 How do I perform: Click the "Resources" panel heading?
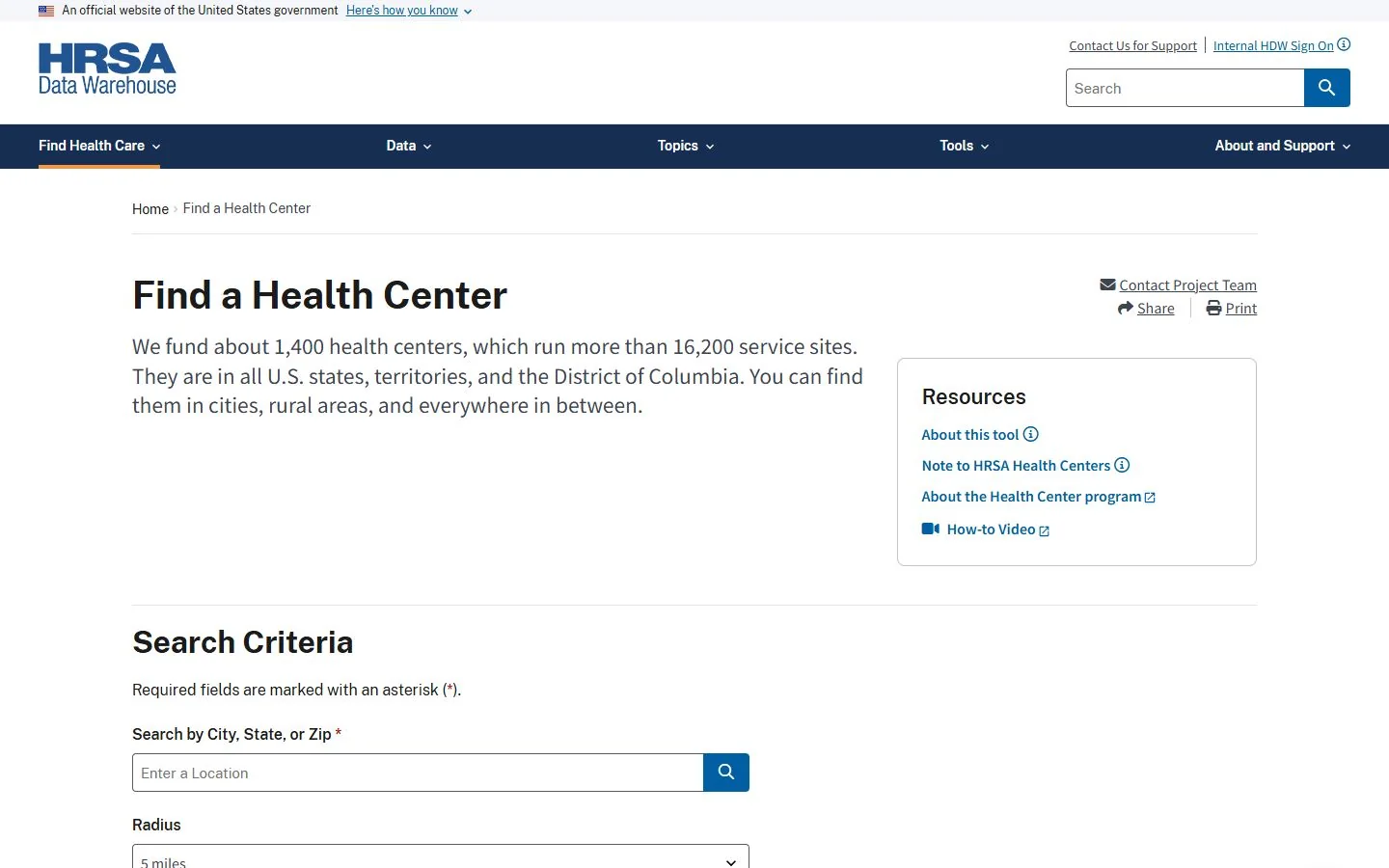(973, 396)
